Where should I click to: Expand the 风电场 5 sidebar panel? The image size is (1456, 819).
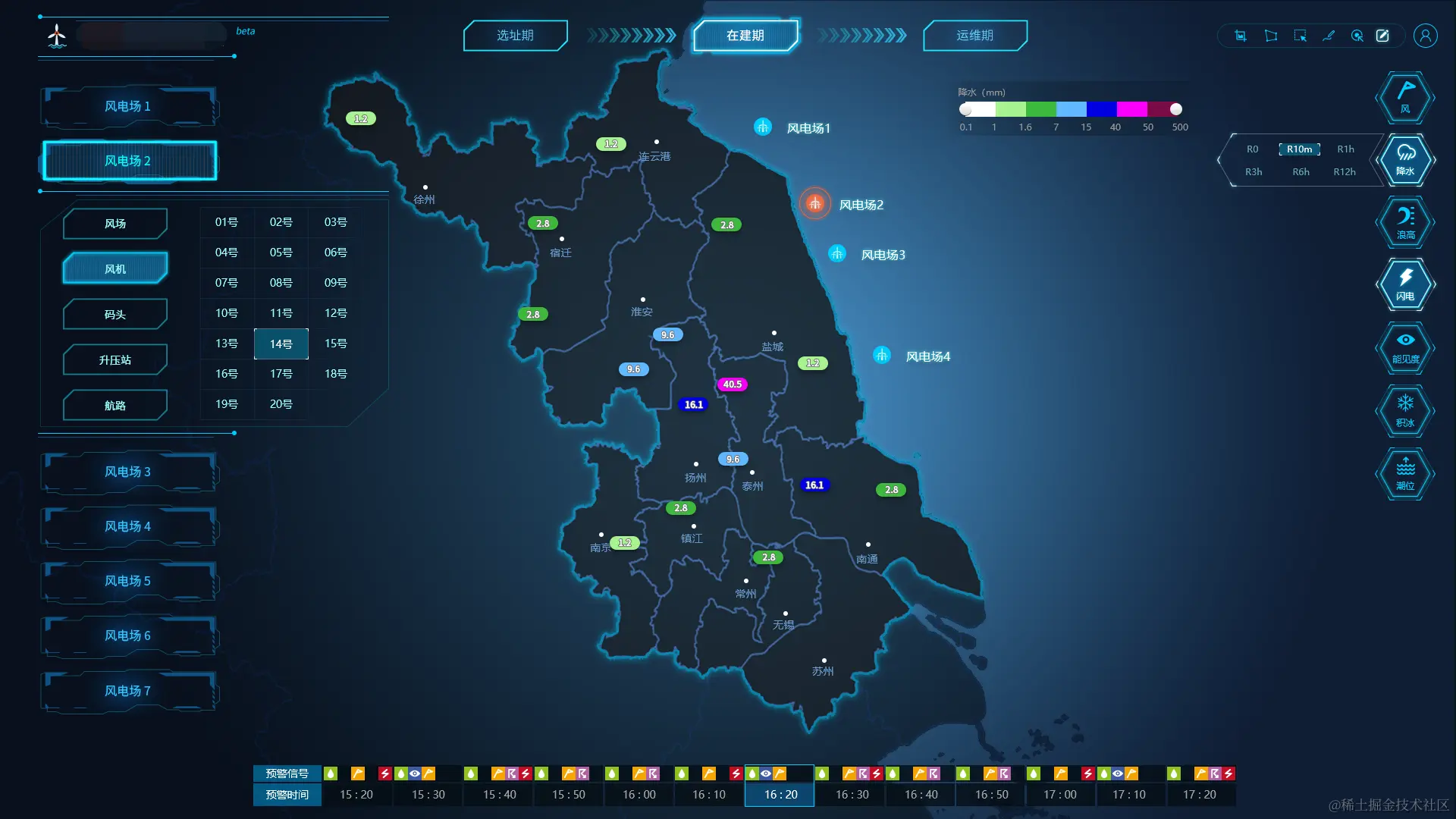pos(128,581)
